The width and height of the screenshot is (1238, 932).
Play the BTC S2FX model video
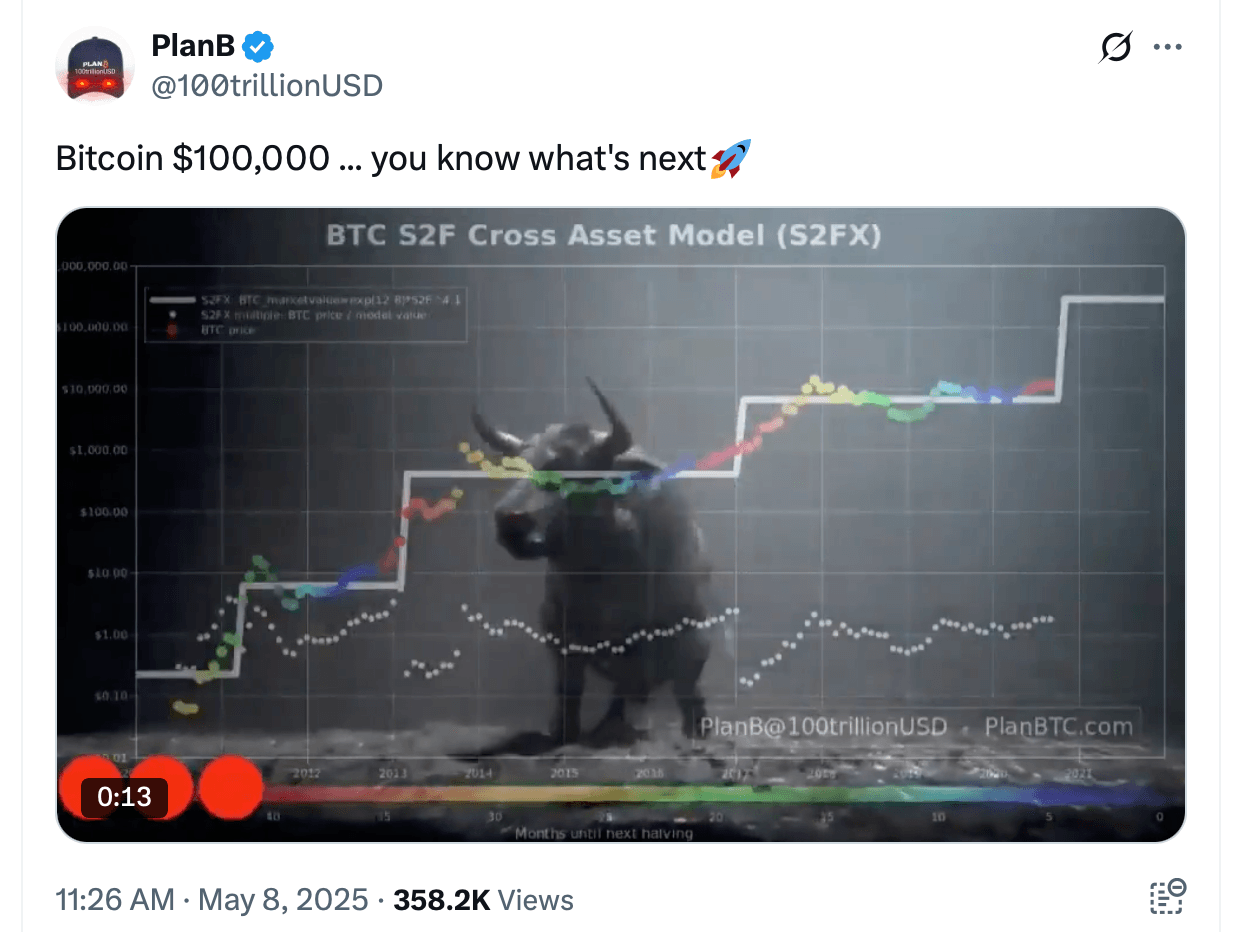tap(622, 521)
